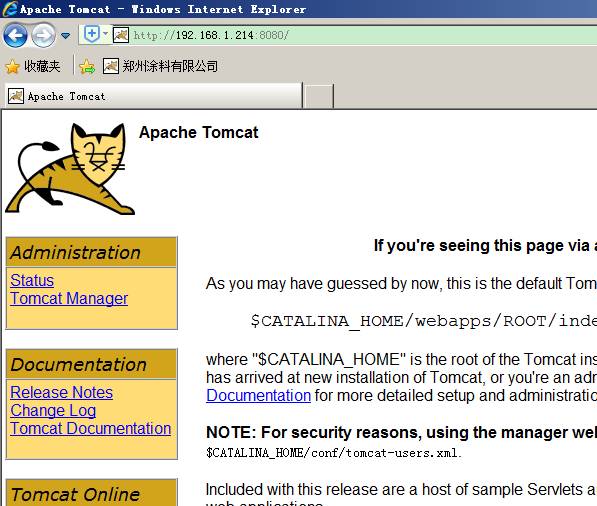Click the Apache Tomcat page heading
This screenshot has width=597, height=506.
point(198,132)
